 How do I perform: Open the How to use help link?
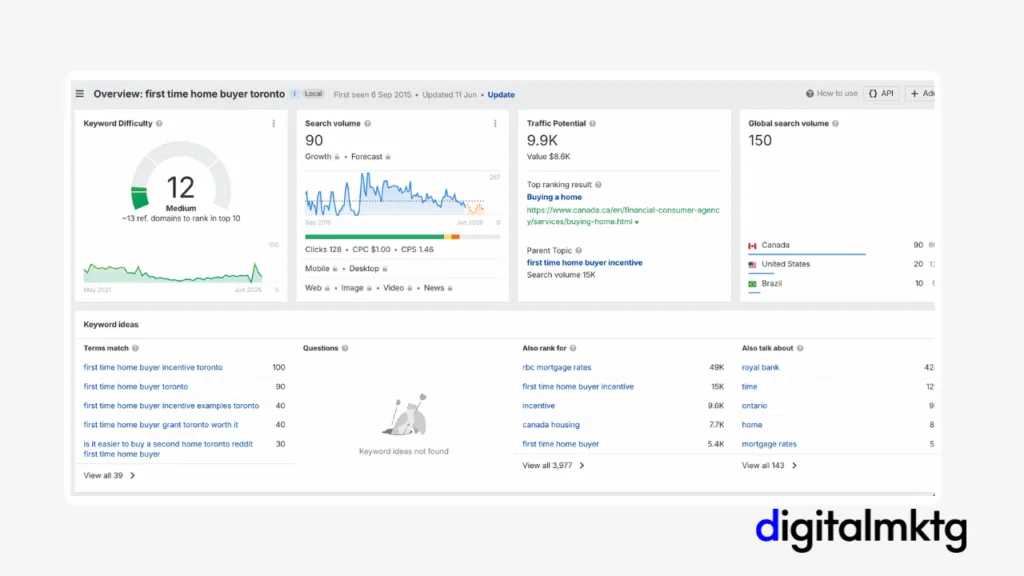click(x=832, y=94)
